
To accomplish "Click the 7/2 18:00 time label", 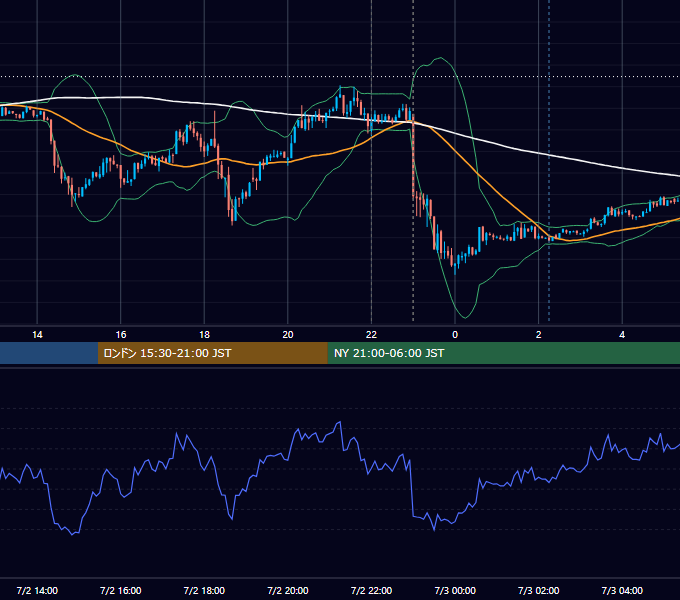I will [204, 590].
